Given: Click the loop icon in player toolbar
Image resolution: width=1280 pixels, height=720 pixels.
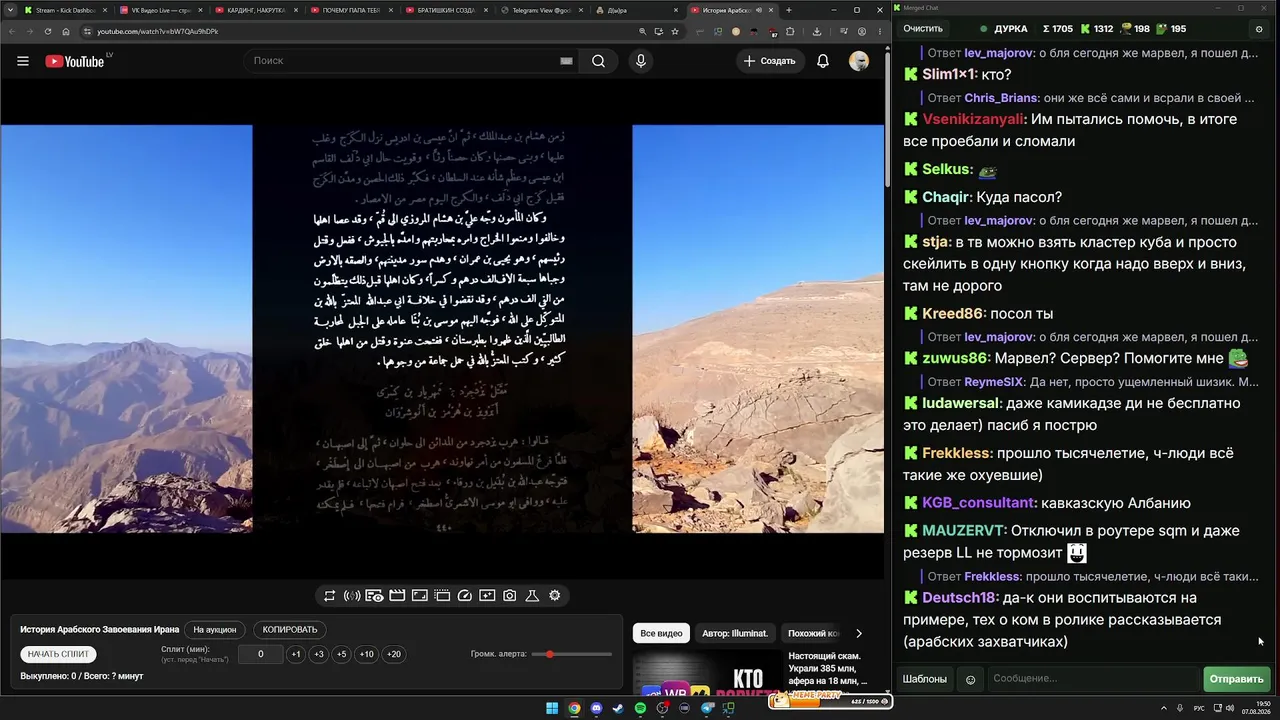Looking at the screenshot, I should pos(329,596).
